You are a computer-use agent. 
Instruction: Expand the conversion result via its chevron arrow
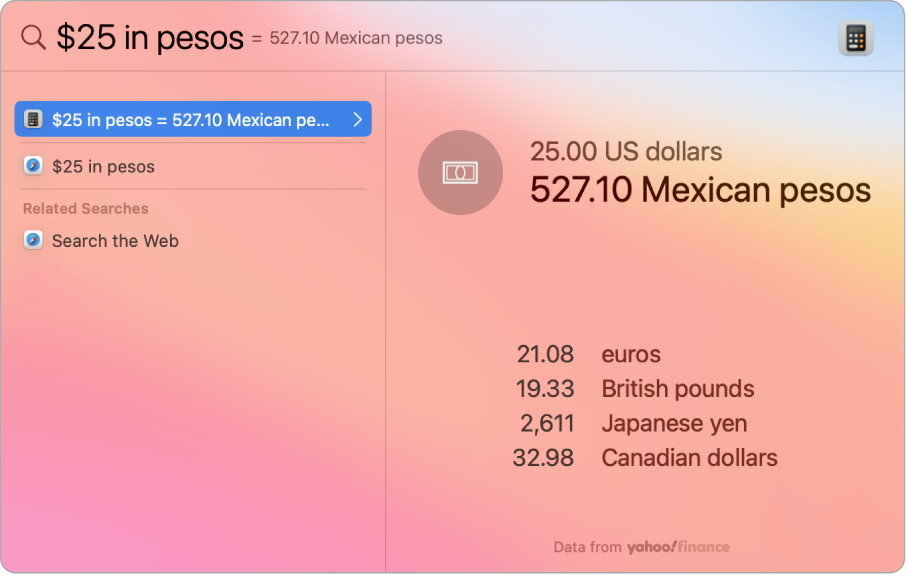tap(358, 119)
